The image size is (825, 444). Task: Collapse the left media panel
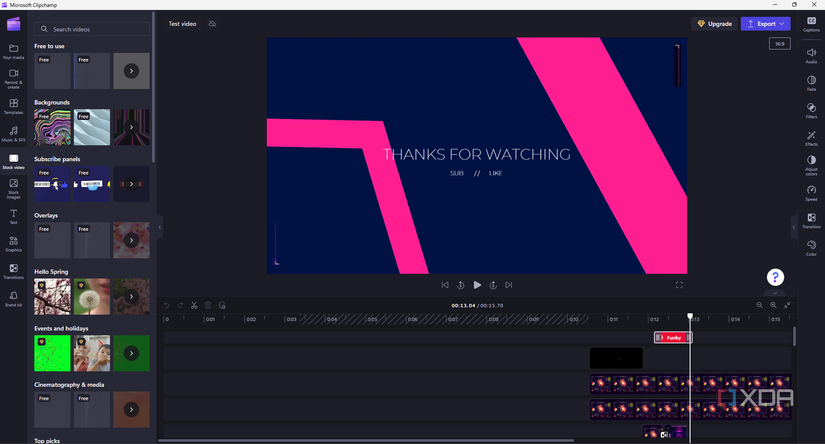click(159, 227)
